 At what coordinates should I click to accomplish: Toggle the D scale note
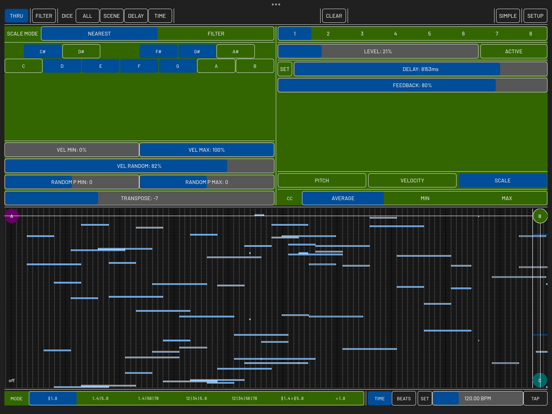click(62, 66)
